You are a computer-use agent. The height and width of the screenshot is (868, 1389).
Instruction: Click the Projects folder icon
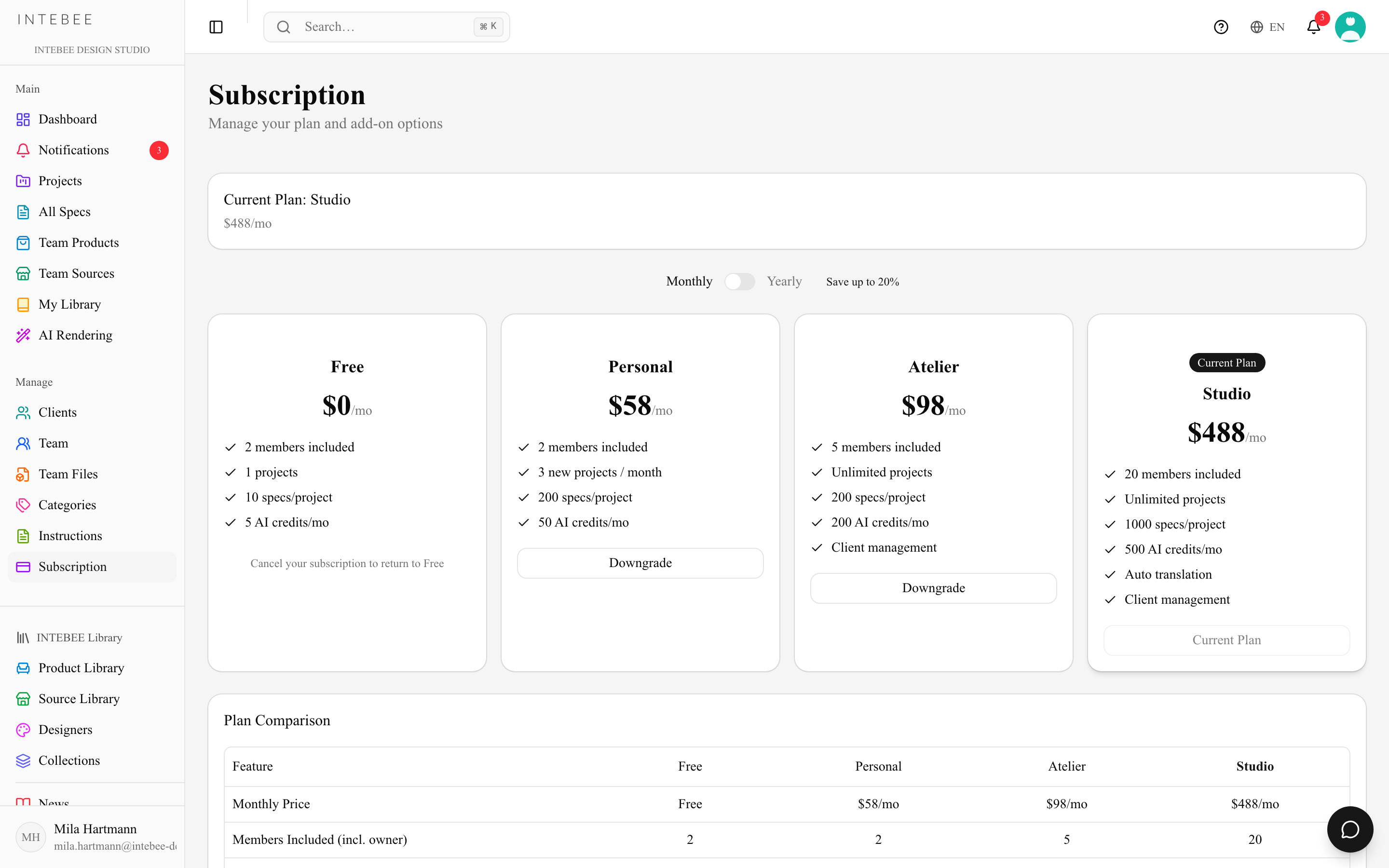tap(23, 181)
